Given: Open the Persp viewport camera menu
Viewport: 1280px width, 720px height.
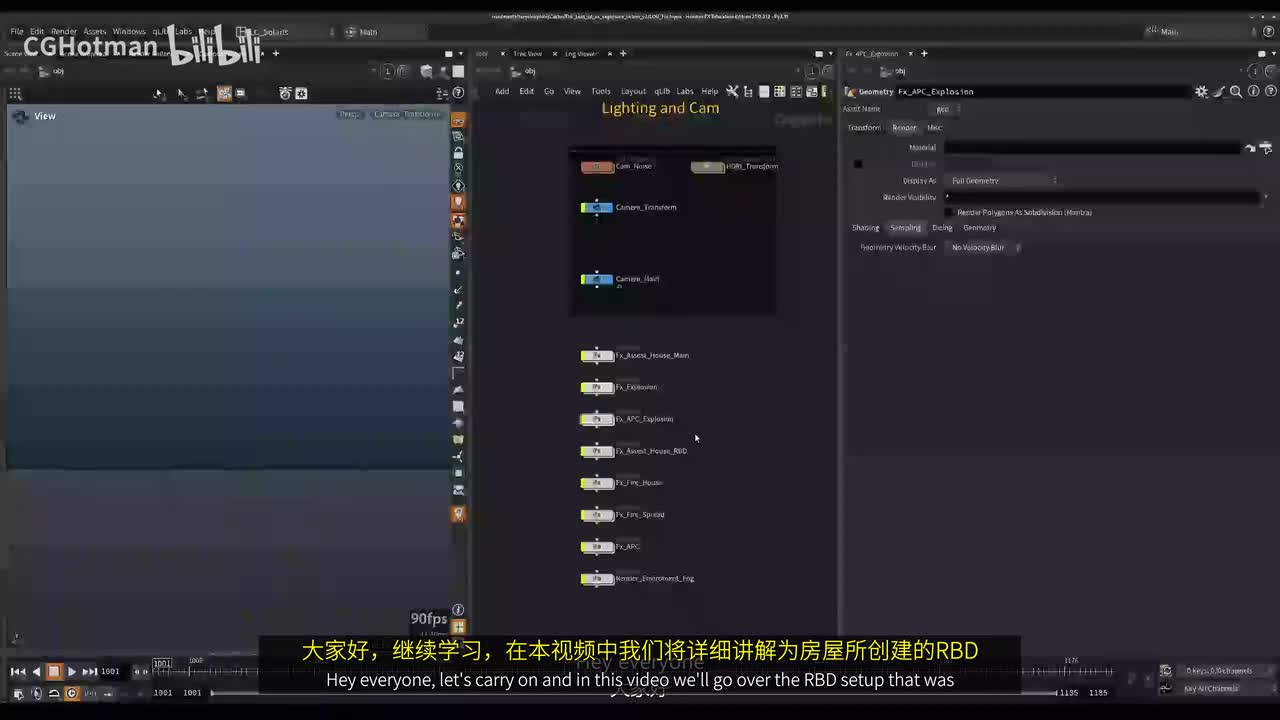Looking at the screenshot, I should tap(349, 114).
